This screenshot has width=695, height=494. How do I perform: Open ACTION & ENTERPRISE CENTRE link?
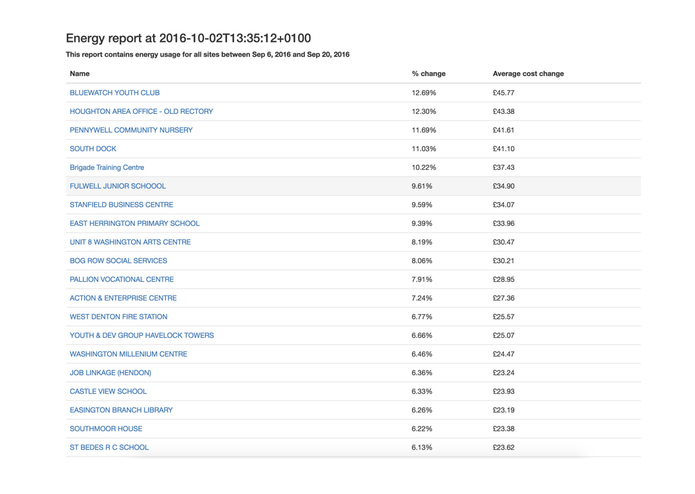point(123,298)
